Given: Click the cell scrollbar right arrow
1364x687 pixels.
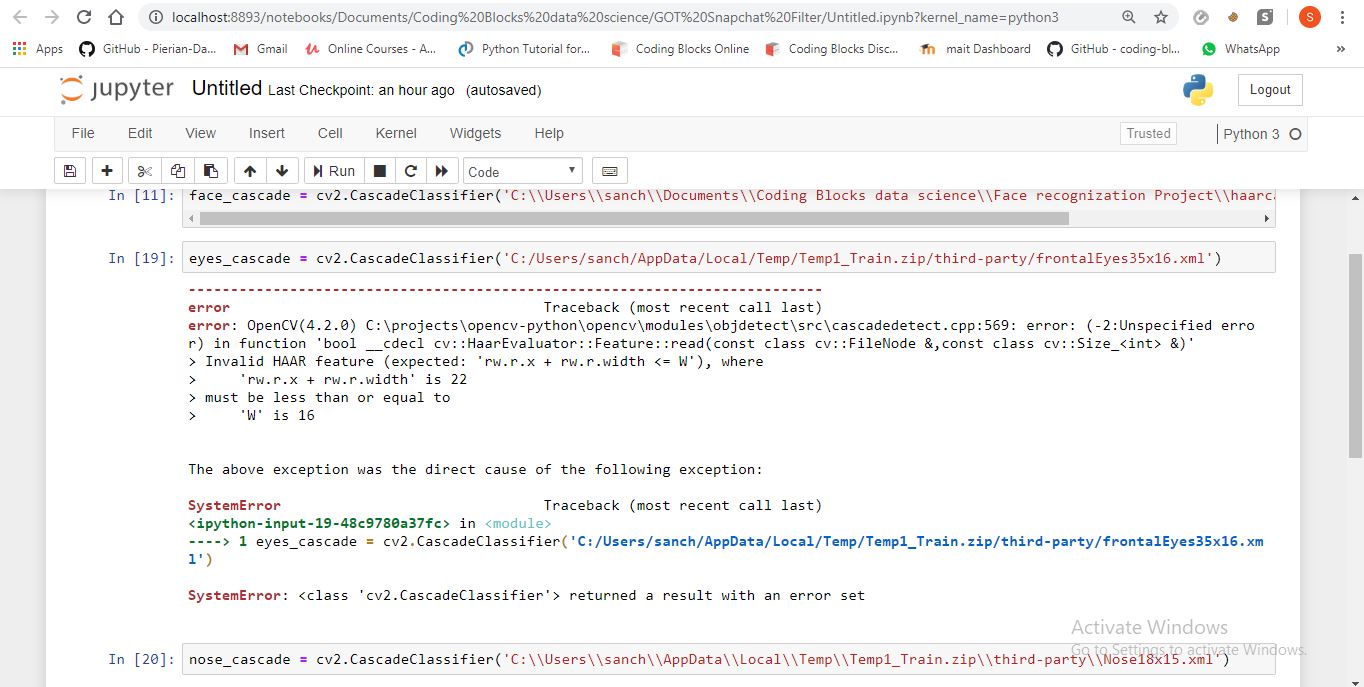Looking at the screenshot, I should 1266,218.
